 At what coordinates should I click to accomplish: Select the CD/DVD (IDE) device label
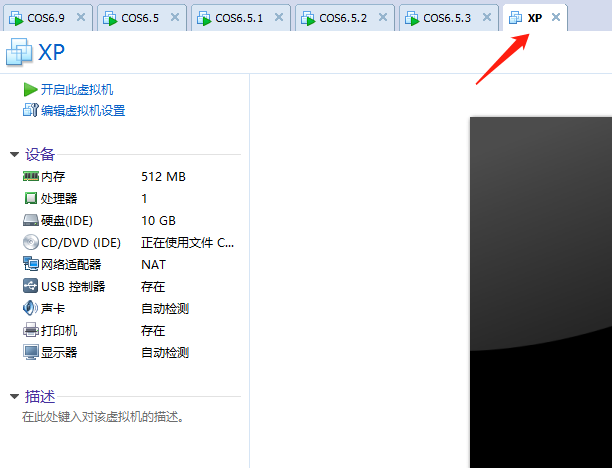click(81, 243)
